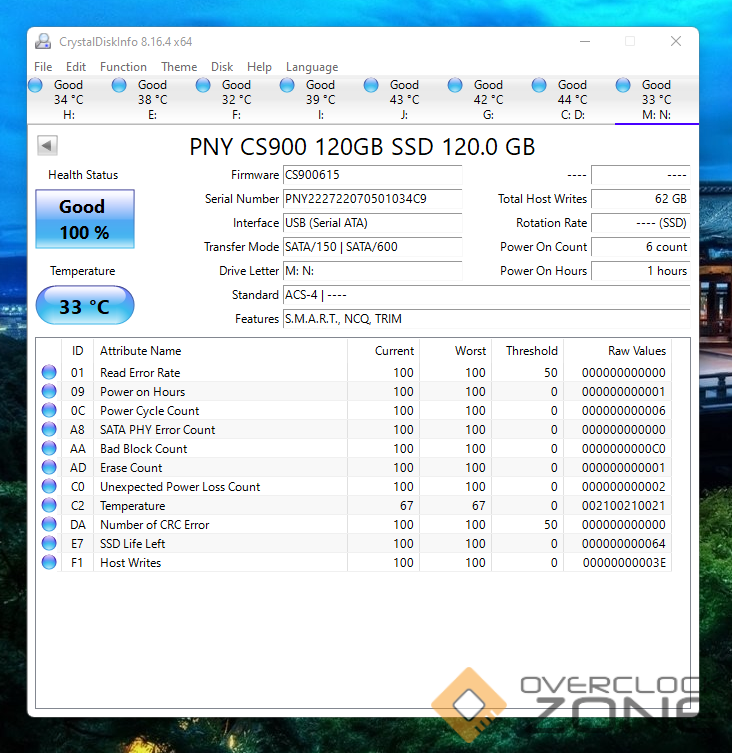Open the File menu
The width and height of the screenshot is (732, 753).
(x=43, y=67)
